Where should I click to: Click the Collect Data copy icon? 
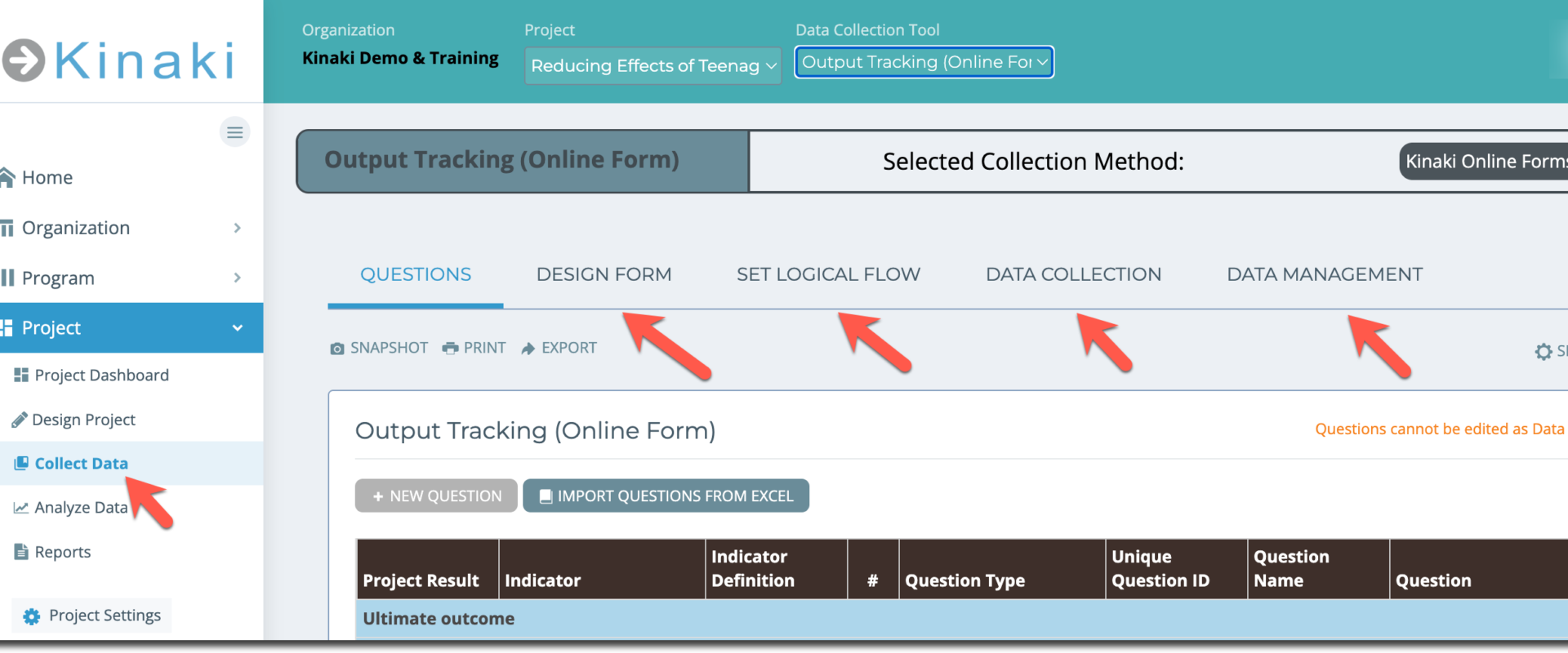tap(21, 463)
